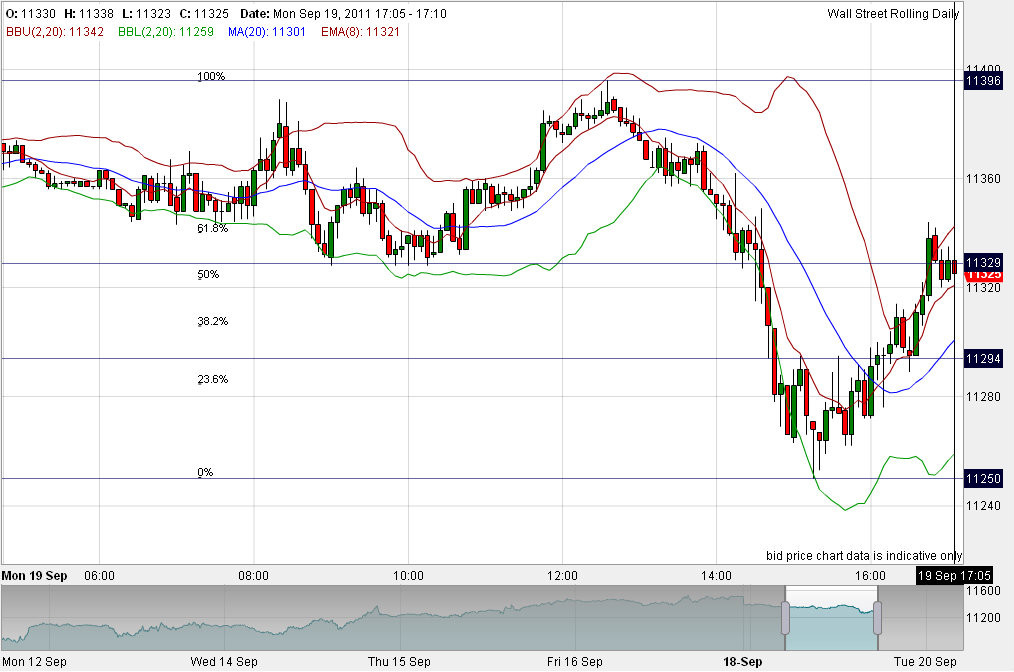Click 18-Sep in the navigator
Image resolution: width=1014 pixels, height=672 pixels.
tap(742, 662)
